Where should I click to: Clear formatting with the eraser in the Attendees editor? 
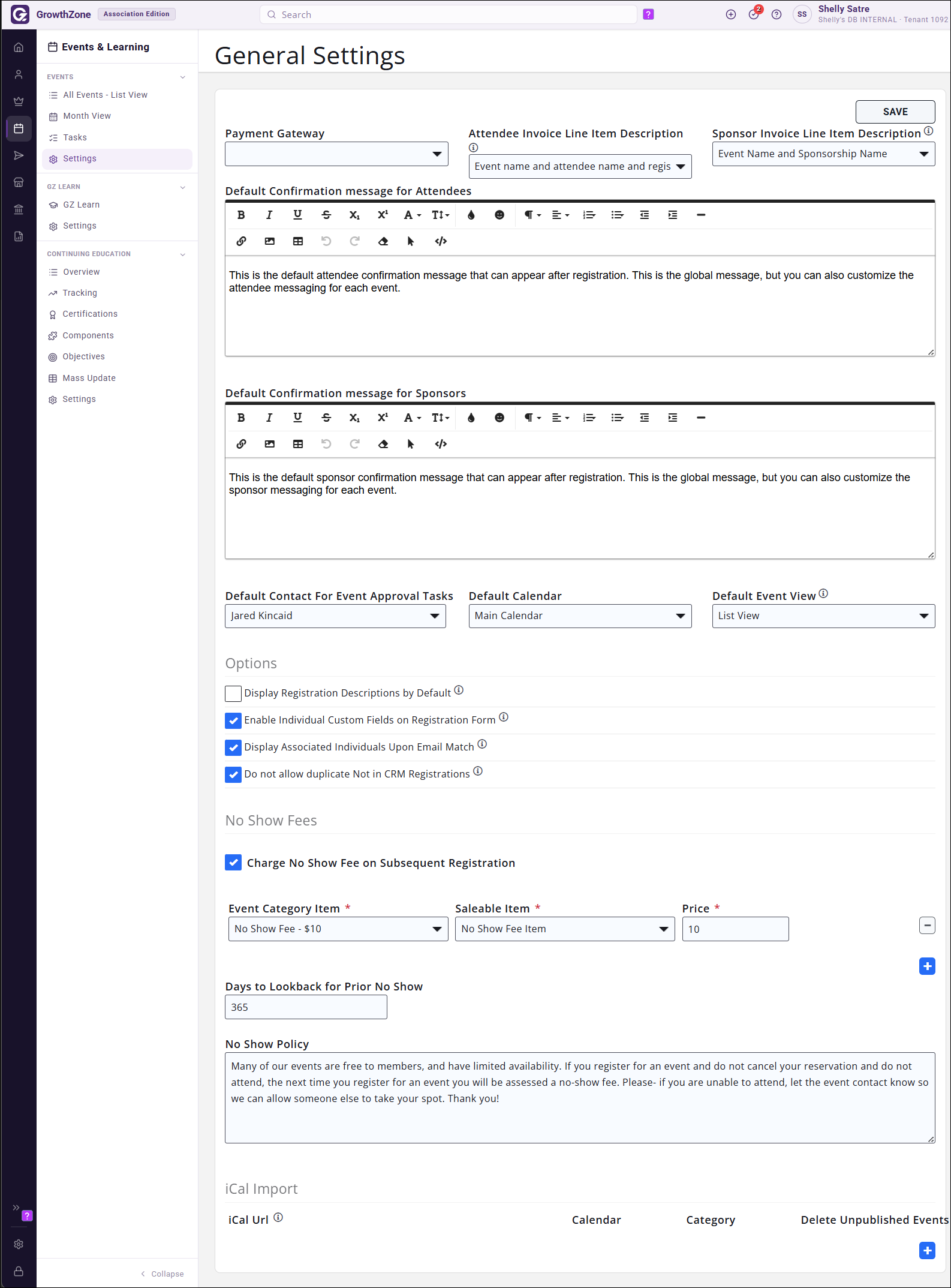pos(383,241)
